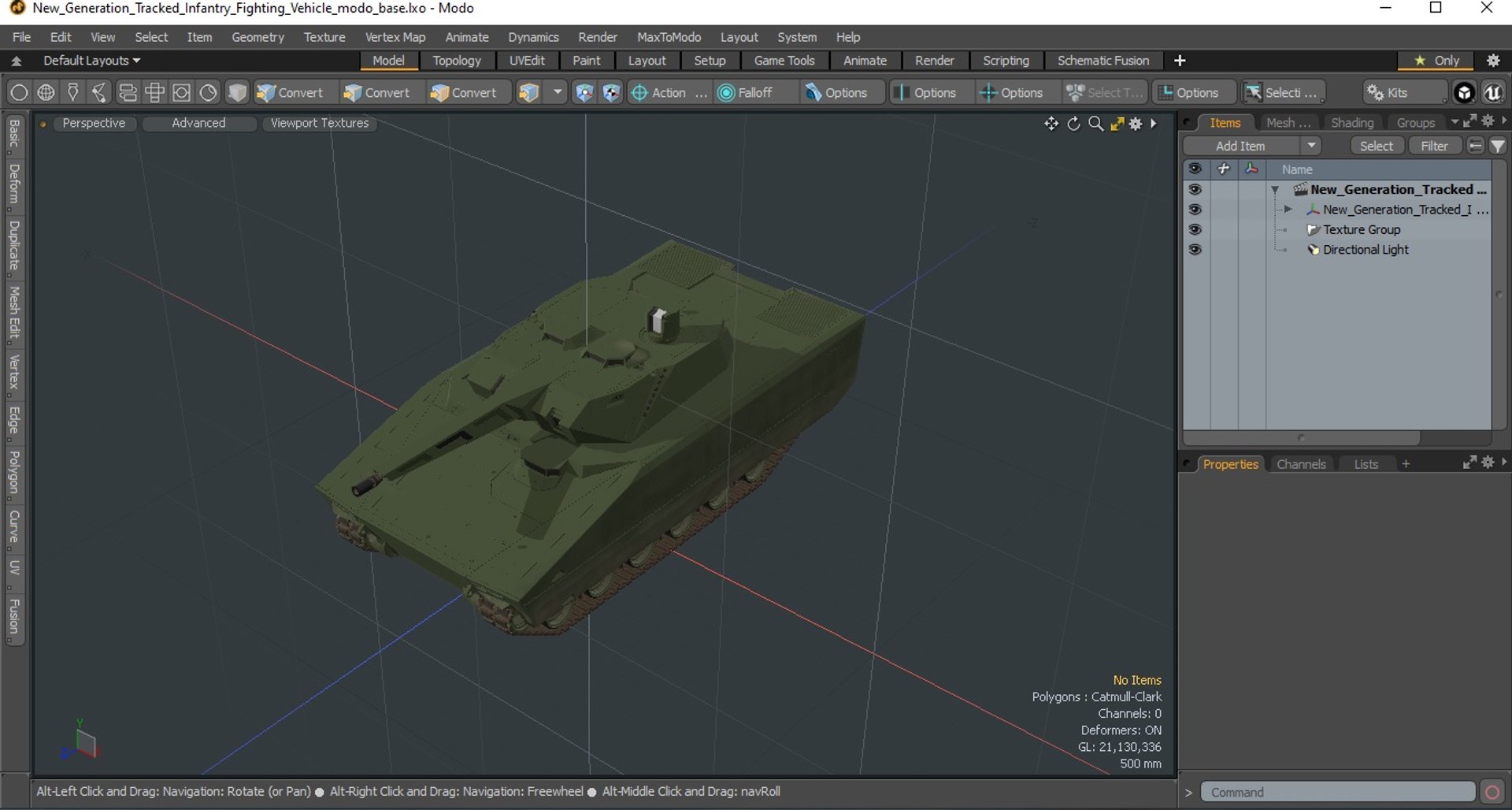This screenshot has width=1512, height=810.
Task: Select the Texture Group item name
Action: [1362, 230]
